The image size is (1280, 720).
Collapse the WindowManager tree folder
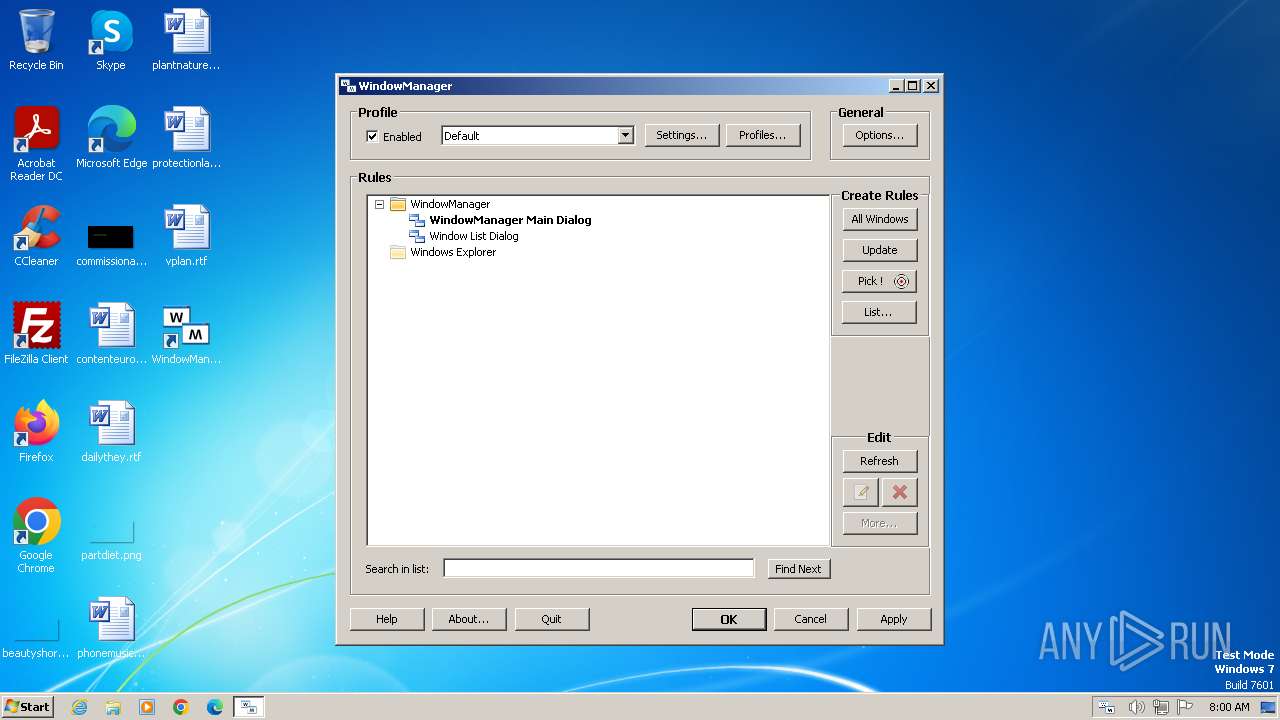379,204
